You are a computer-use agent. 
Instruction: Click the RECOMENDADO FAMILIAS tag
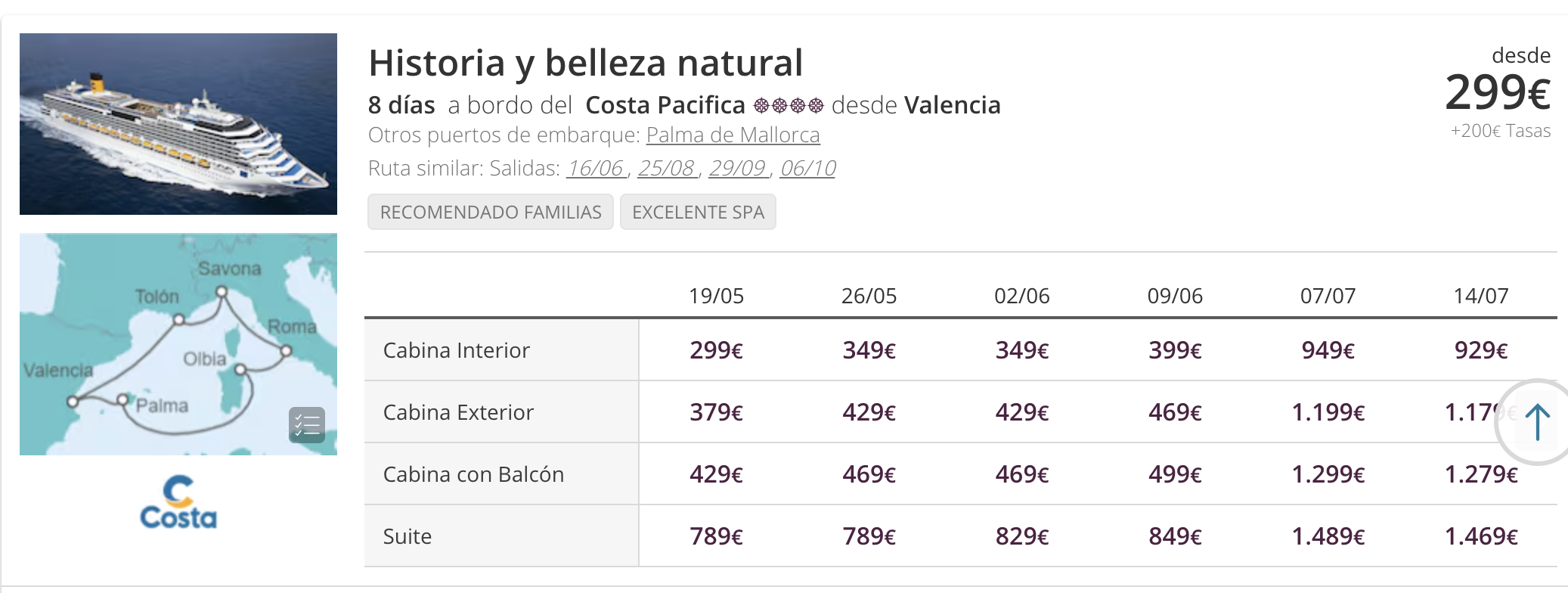(491, 212)
